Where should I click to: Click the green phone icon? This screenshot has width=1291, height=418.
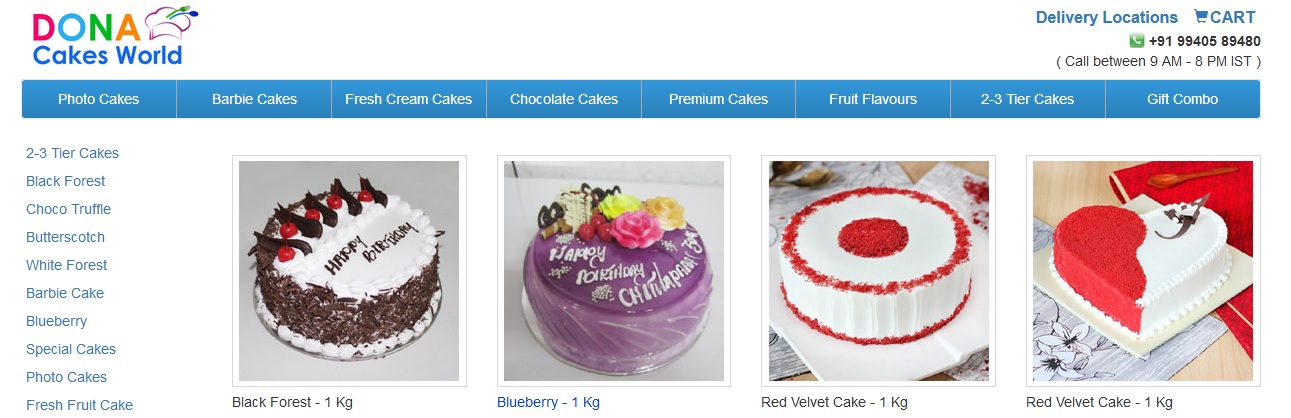(1136, 41)
